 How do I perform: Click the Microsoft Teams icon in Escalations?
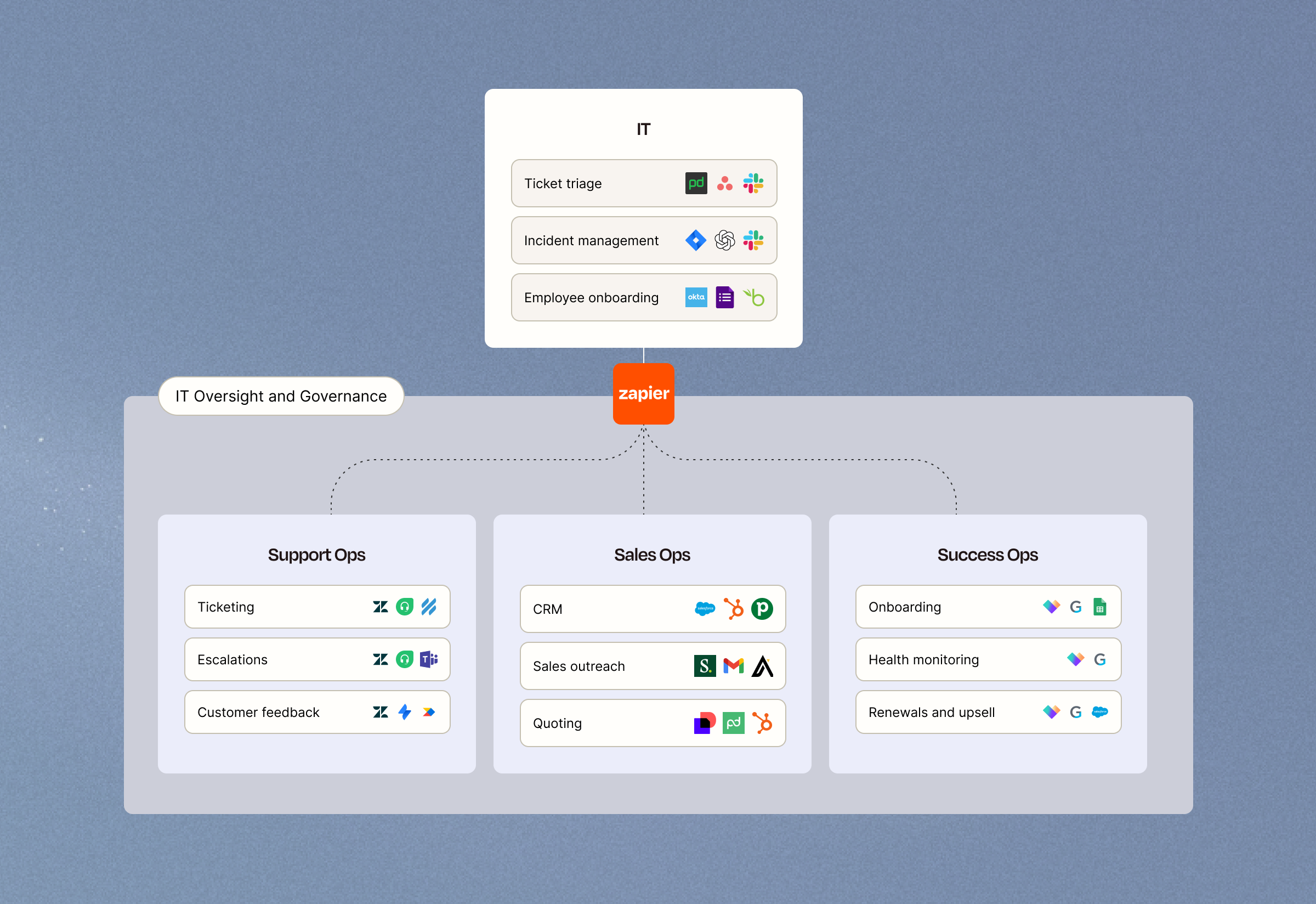(429, 659)
